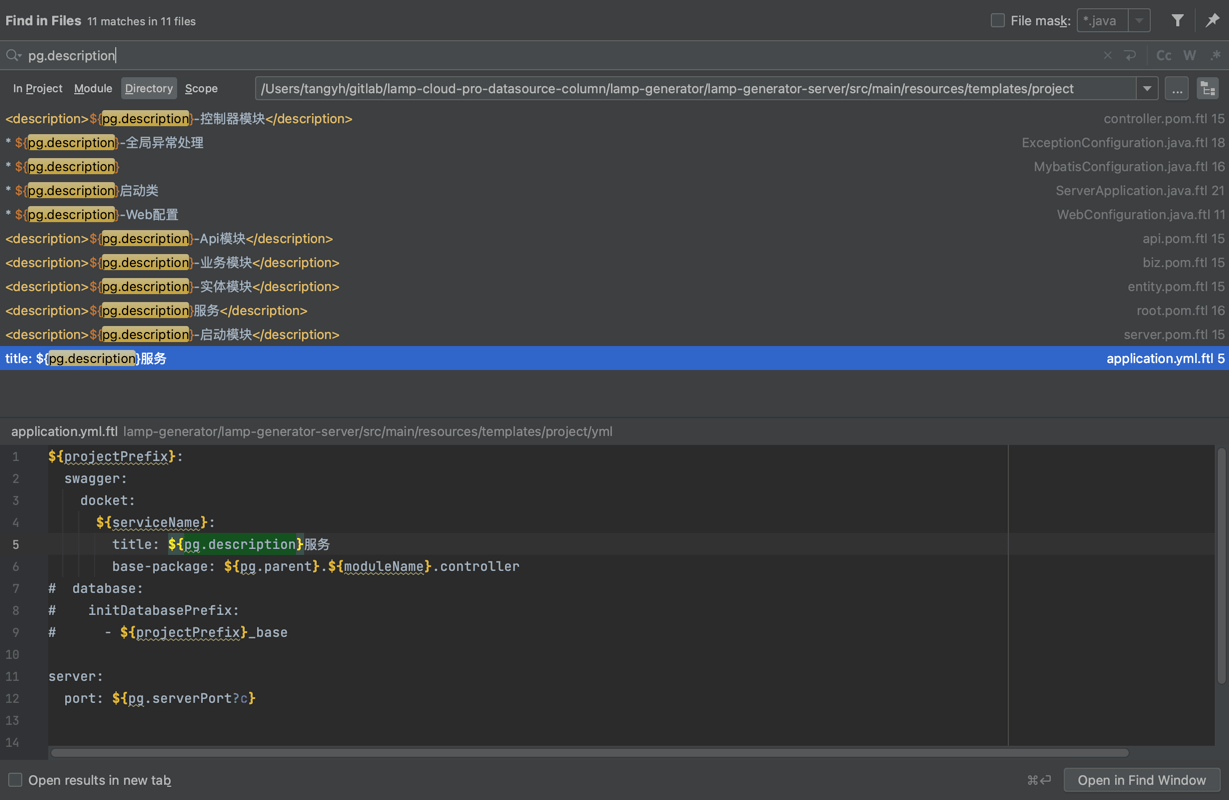Image resolution: width=1229 pixels, height=800 pixels.
Task: Open the search filter options funnel icon
Action: pos(1177,21)
